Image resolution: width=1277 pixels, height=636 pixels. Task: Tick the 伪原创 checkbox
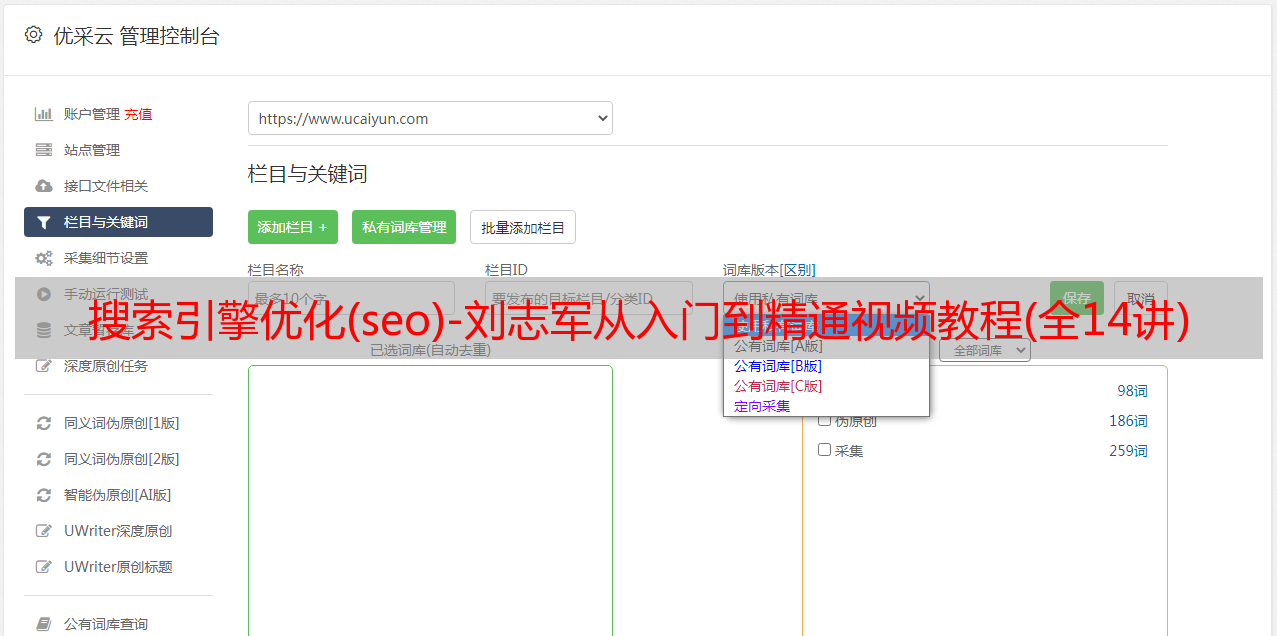tap(825, 420)
